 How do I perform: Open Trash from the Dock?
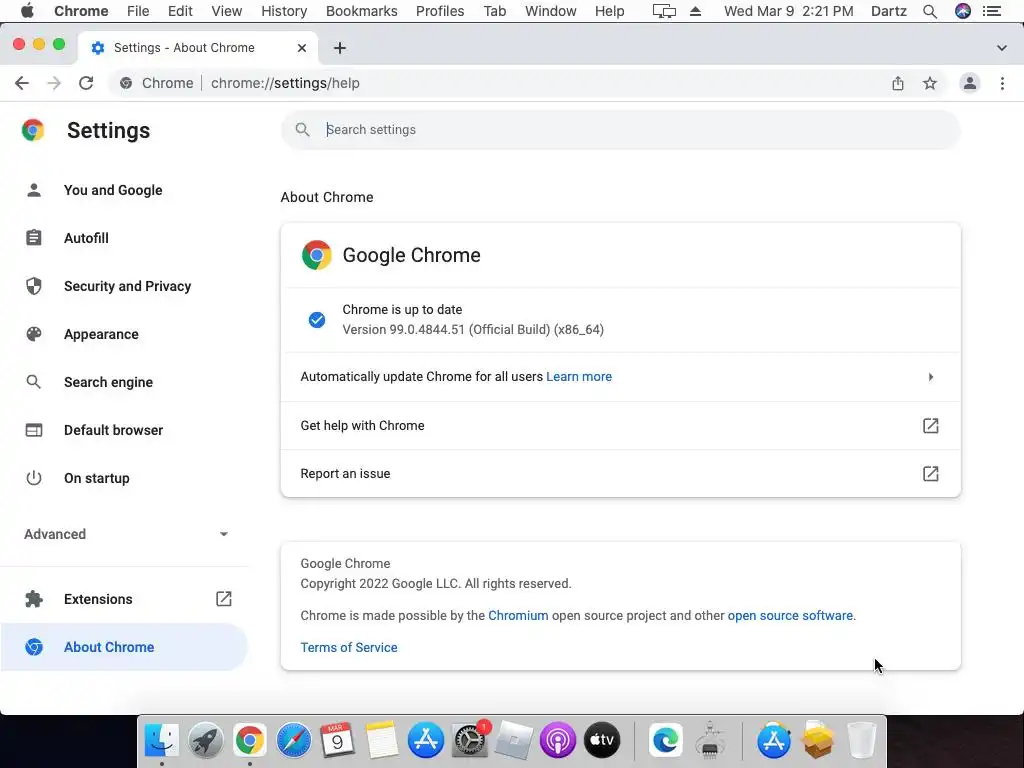pyautogui.click(x=861, y=740)
